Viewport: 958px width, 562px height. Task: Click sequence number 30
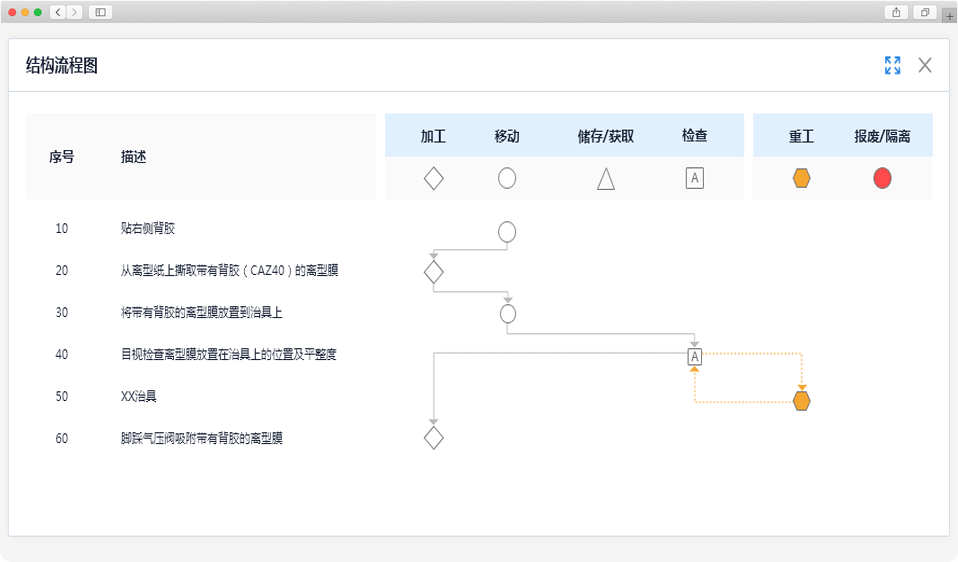click(x=62, y=313)
